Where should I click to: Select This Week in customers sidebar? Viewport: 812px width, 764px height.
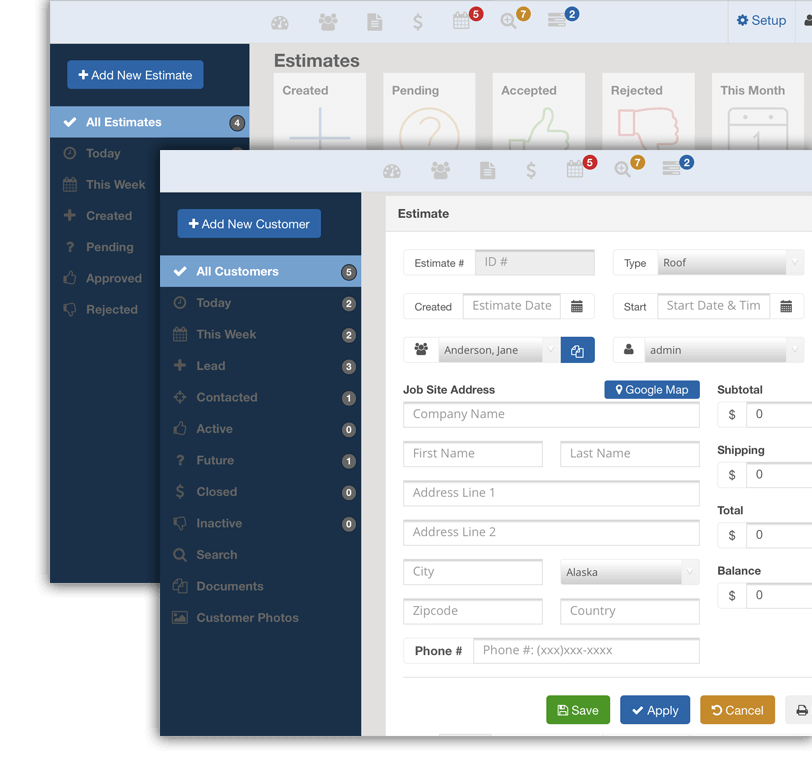coord(260,335)
